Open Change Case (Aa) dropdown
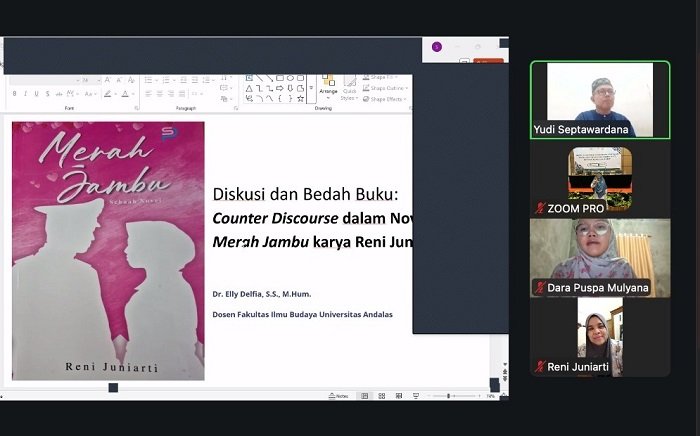Image resolution: width=700 pixels, height=436 pixels. pos(91,94)
